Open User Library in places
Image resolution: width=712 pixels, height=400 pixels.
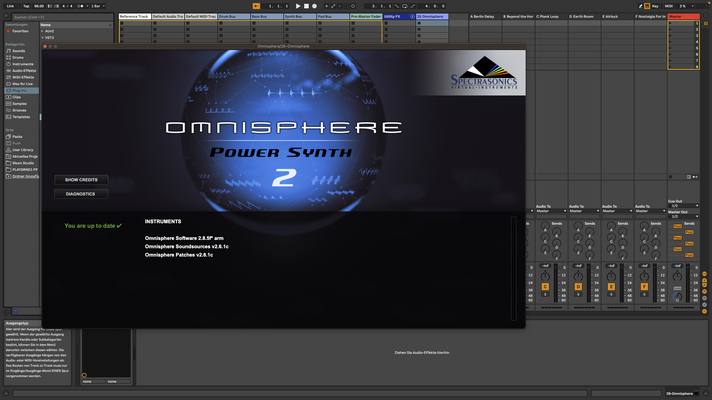(21, 150)
